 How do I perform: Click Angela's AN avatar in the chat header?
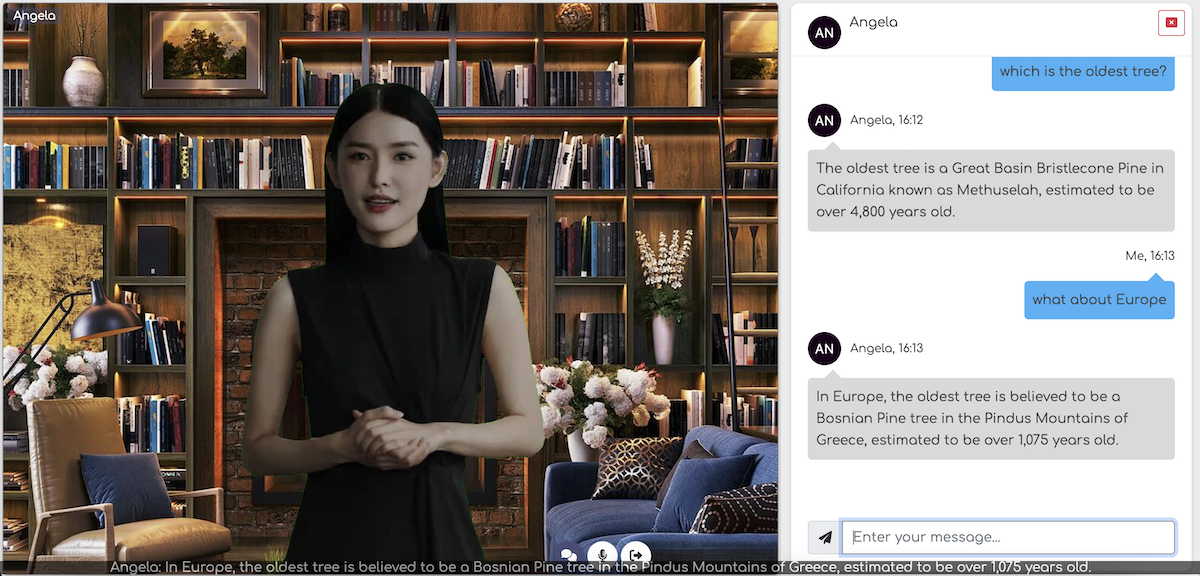pos(824,32)
